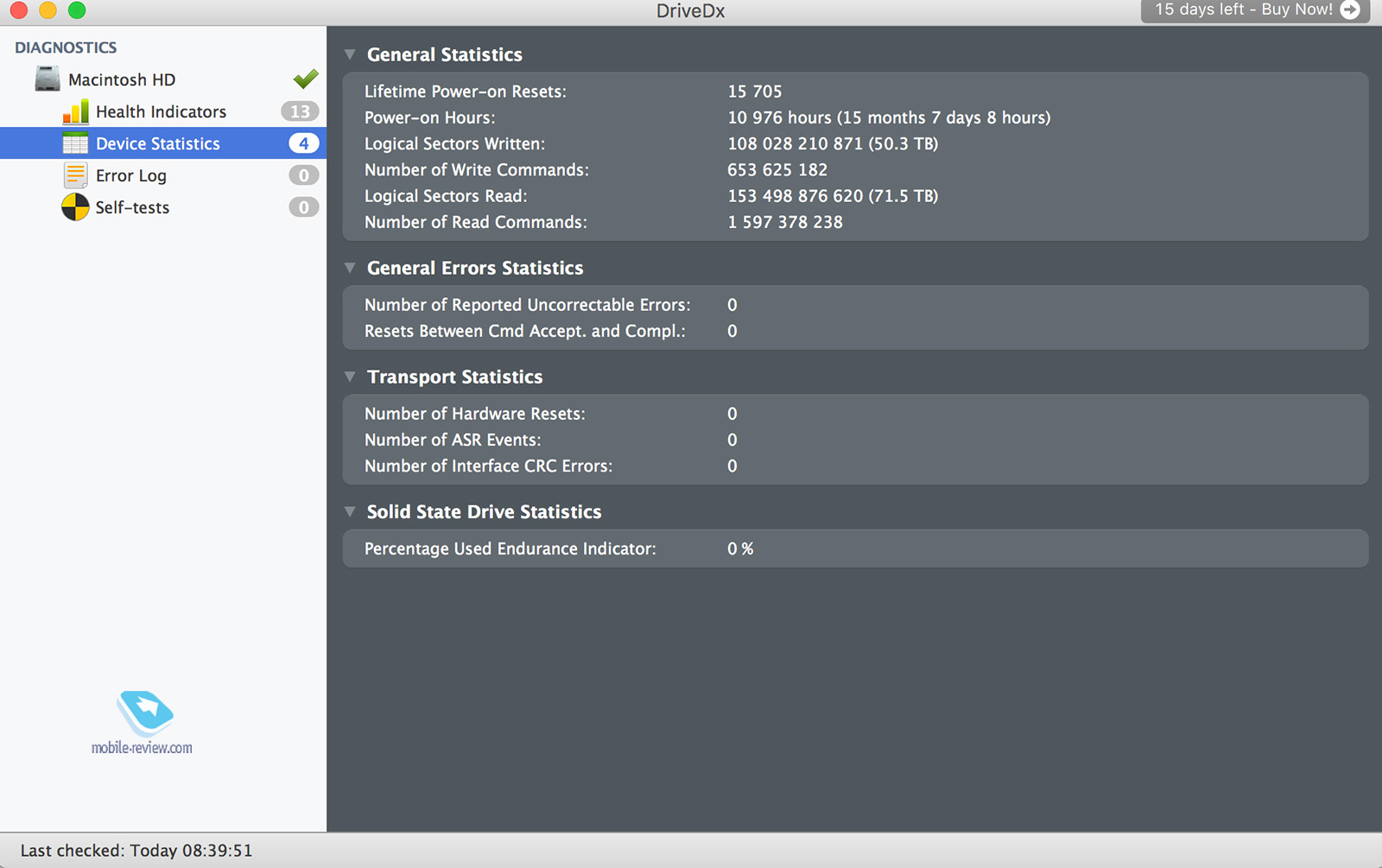Click the DIAGNOSTICS sidebar header

click(66, 48)
